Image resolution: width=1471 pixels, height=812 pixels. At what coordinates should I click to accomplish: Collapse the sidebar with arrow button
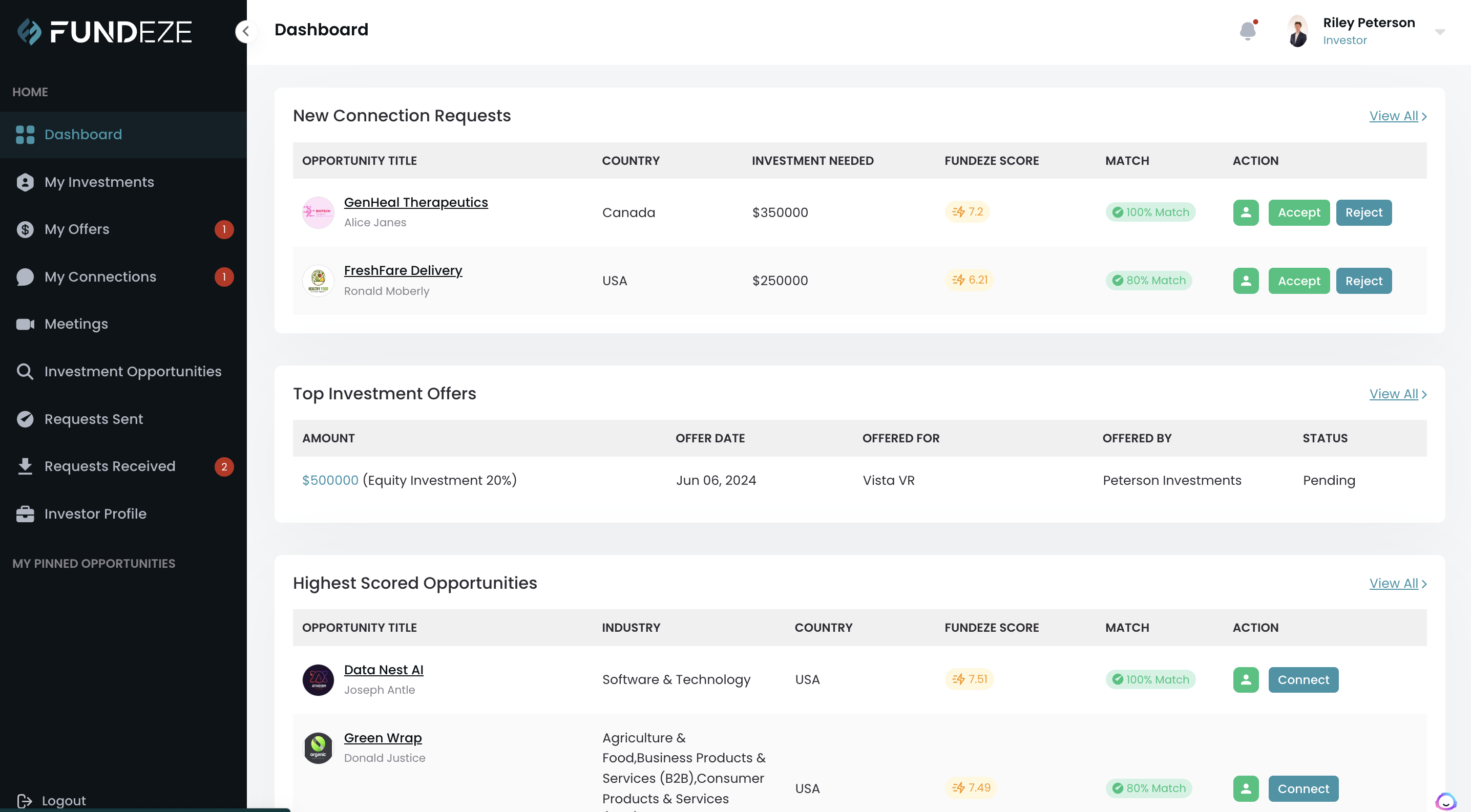pyautogui.click(x=245, y=31)
